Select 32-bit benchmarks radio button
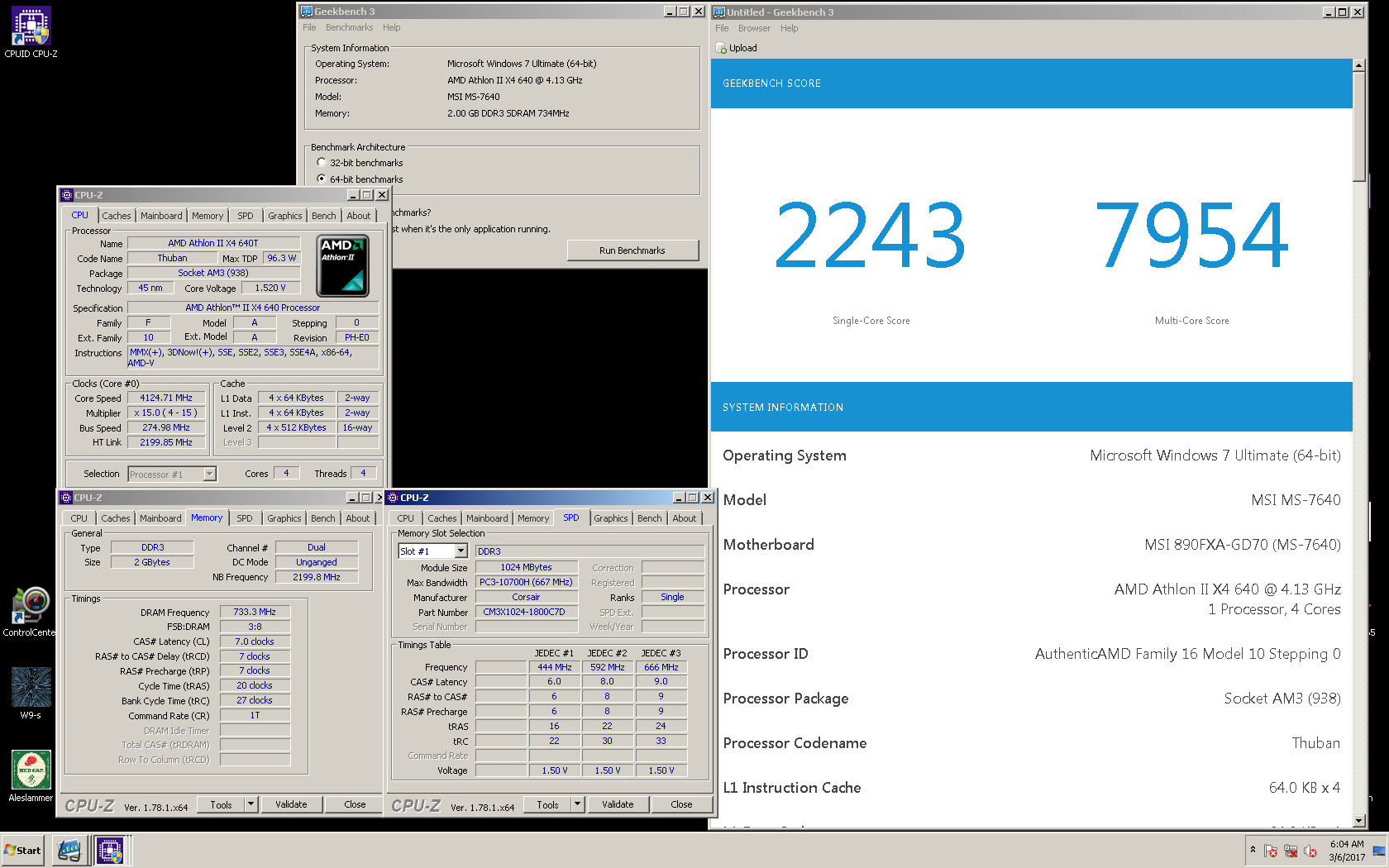 [322, 163]
